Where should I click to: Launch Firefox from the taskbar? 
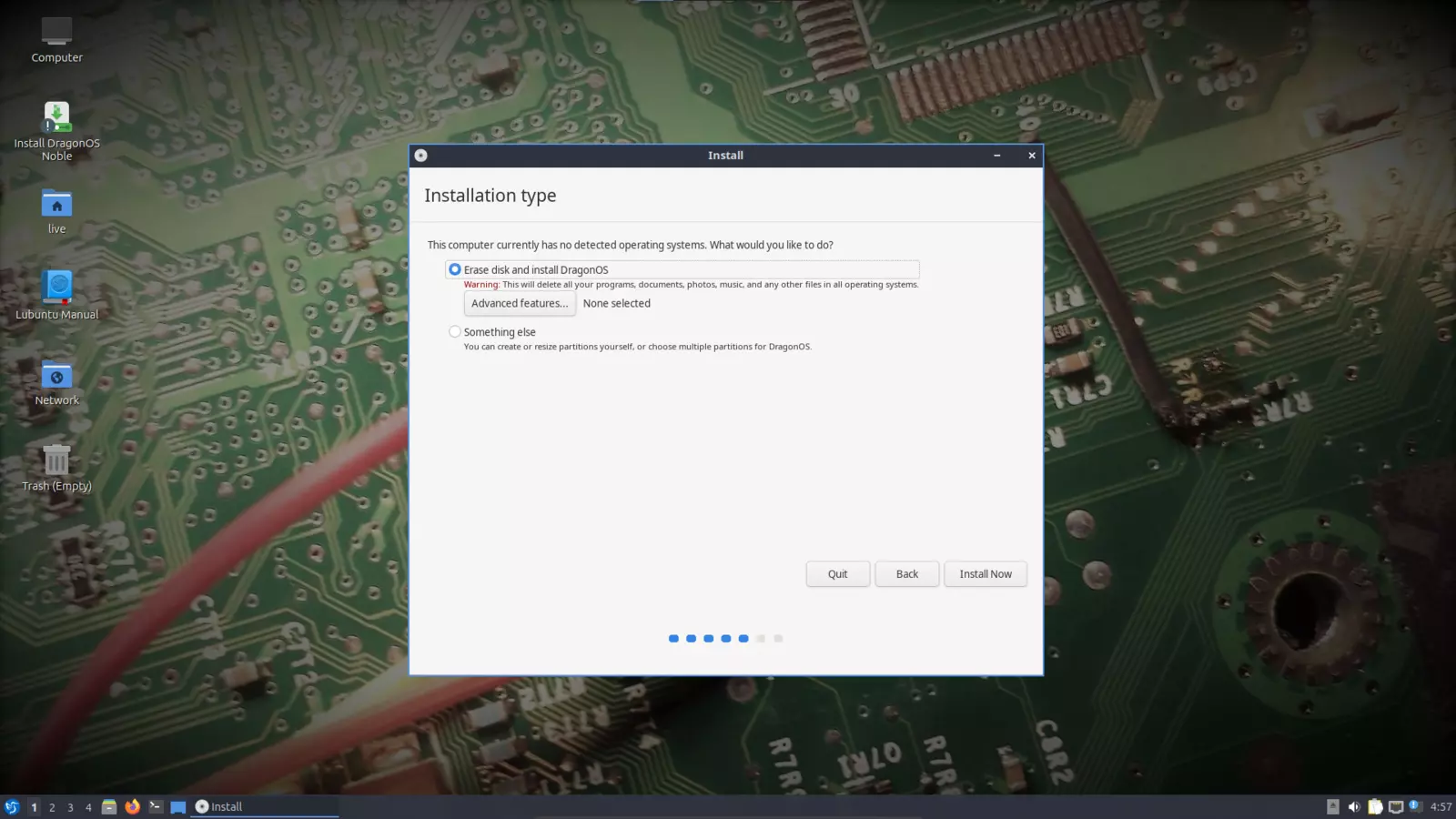(x=132, y=807)
